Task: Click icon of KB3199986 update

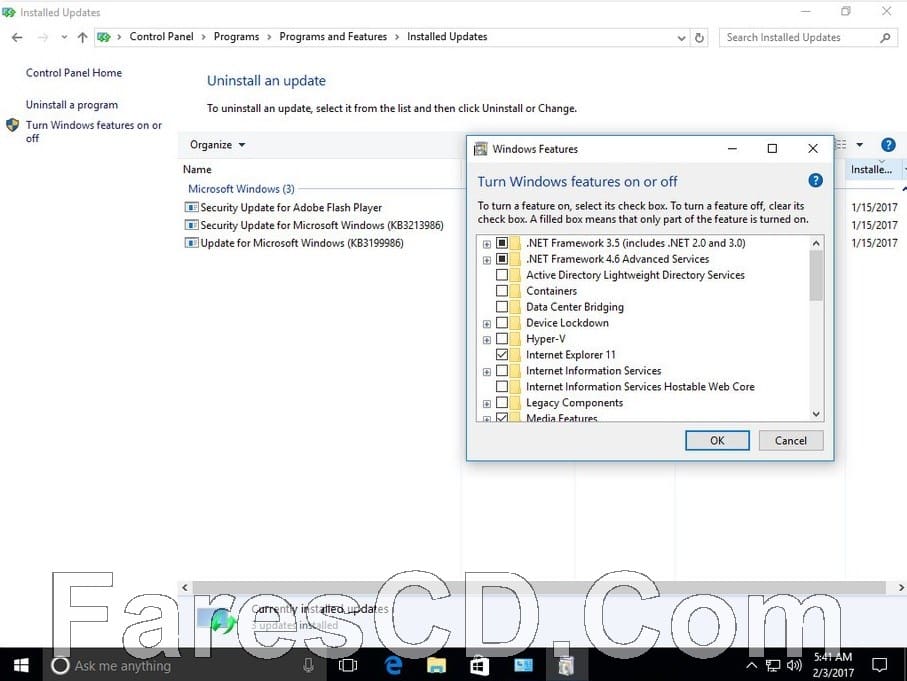Action: pyautogui.click(x=191, y=243)
